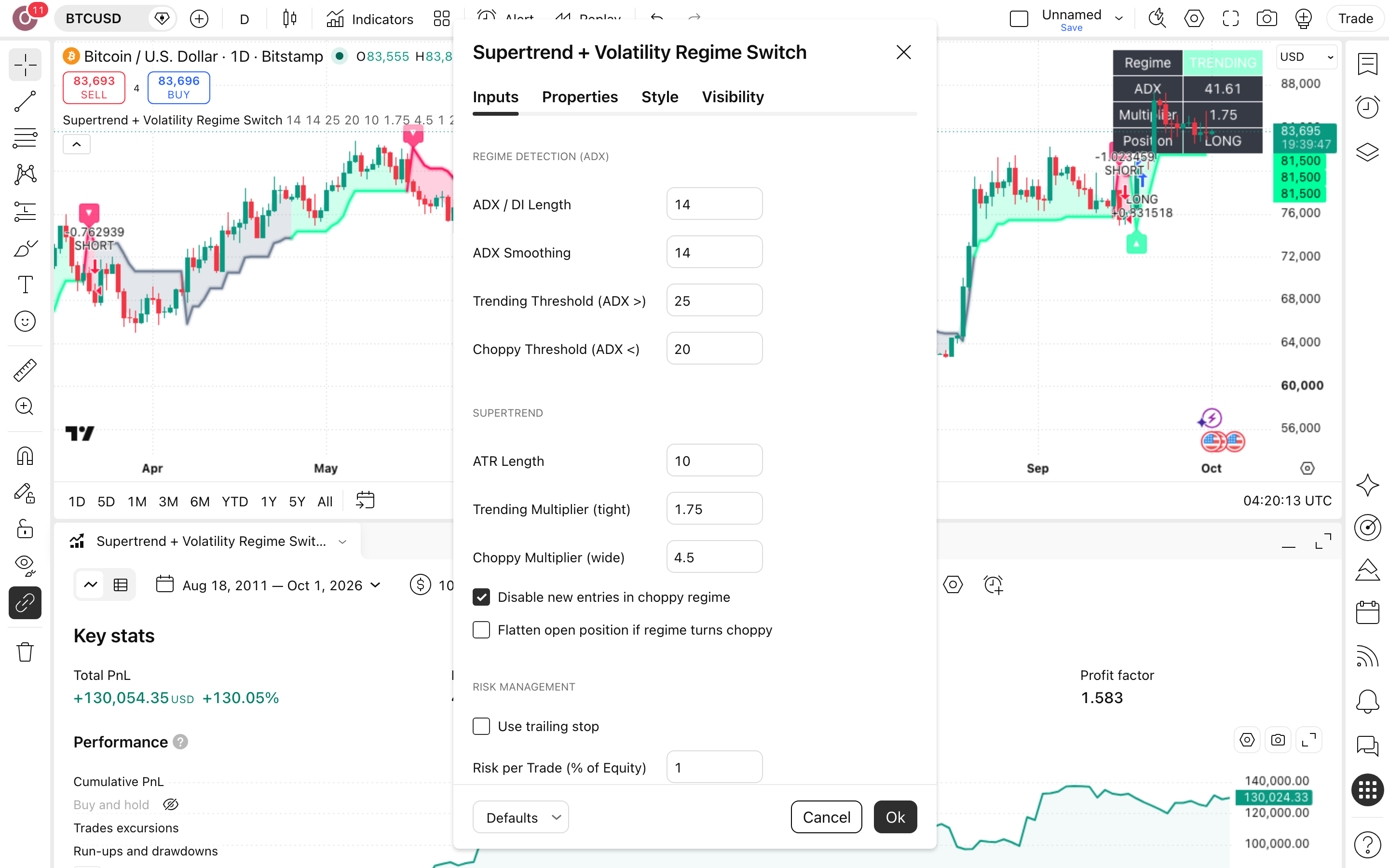Open the alerts clock icon in sidebar
The width and height of the screenshot is (1389, 868).
[1368, 108]
